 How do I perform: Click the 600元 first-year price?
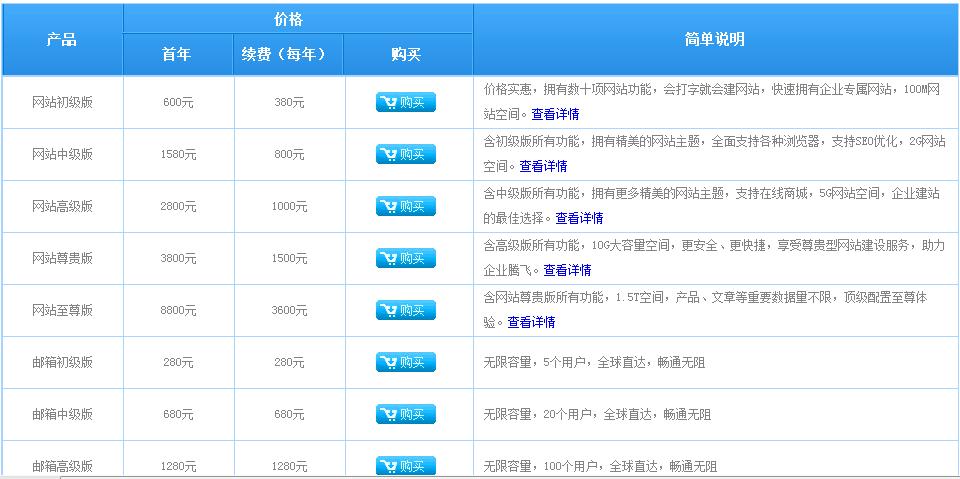pyautogui.click(x=178, y=103)
